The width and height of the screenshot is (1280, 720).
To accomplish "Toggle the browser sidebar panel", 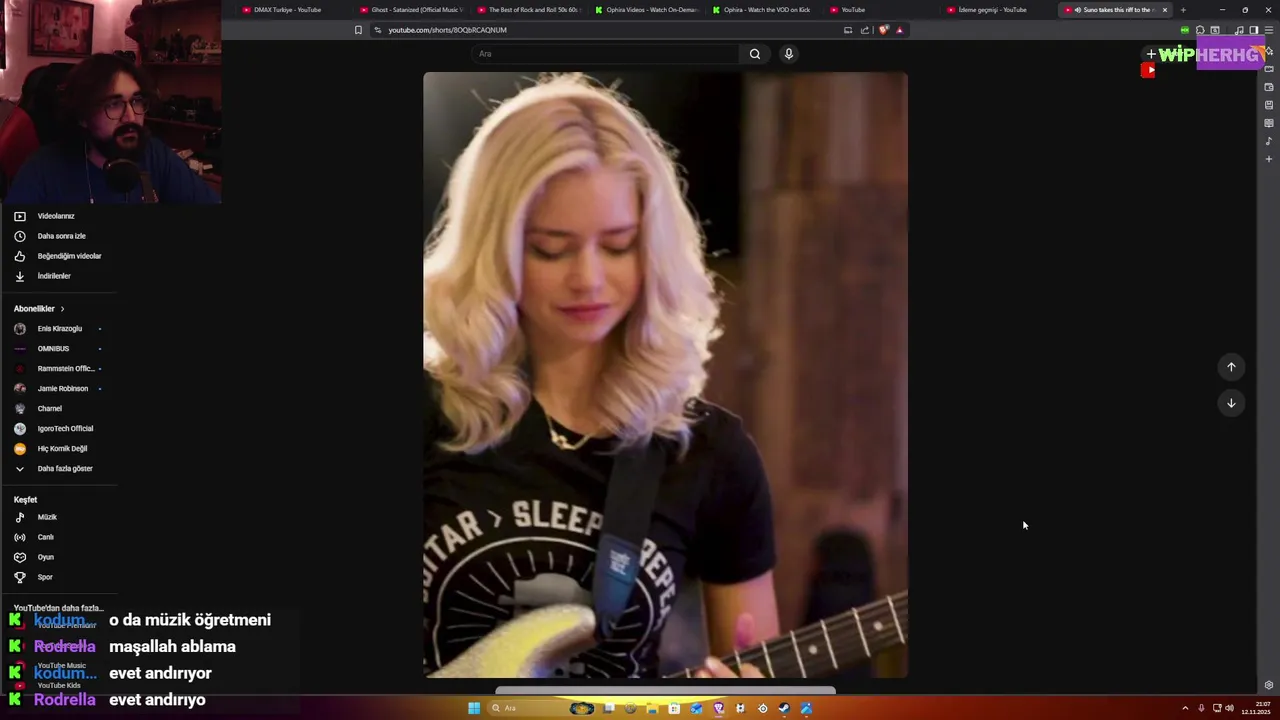I will (x=1254, y=30).
